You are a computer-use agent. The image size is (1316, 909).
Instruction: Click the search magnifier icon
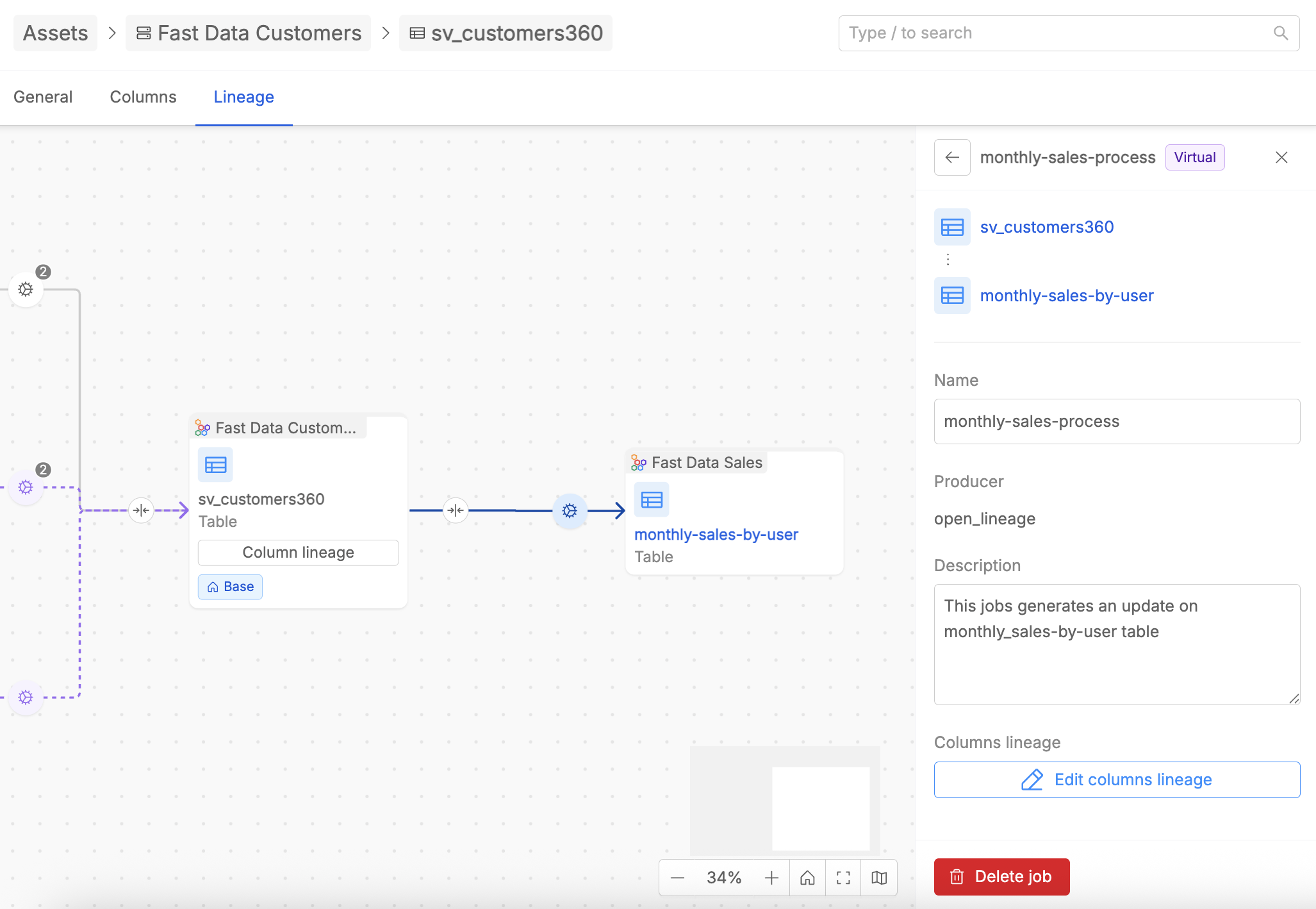click(x=1280, y=33)
